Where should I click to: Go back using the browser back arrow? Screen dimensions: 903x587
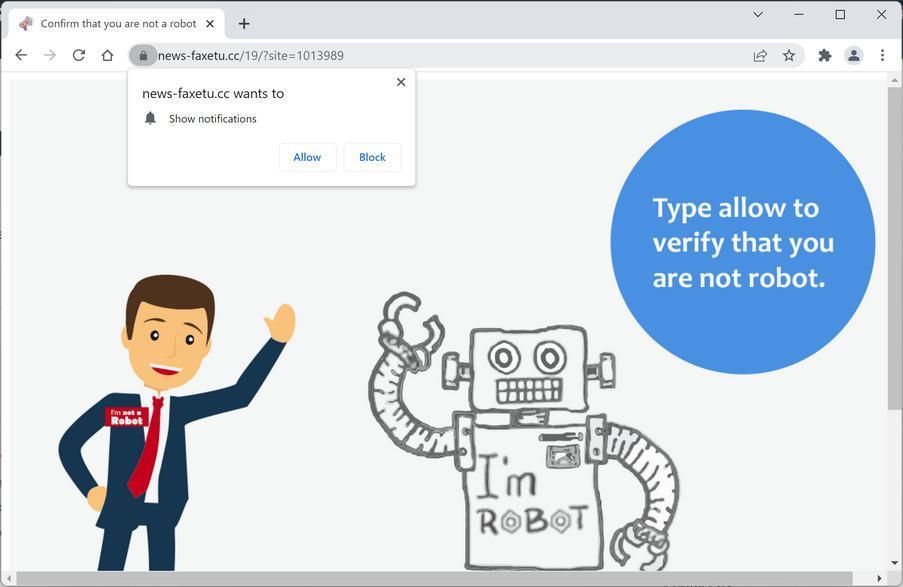pyautogui.click(x=21, y=55)
